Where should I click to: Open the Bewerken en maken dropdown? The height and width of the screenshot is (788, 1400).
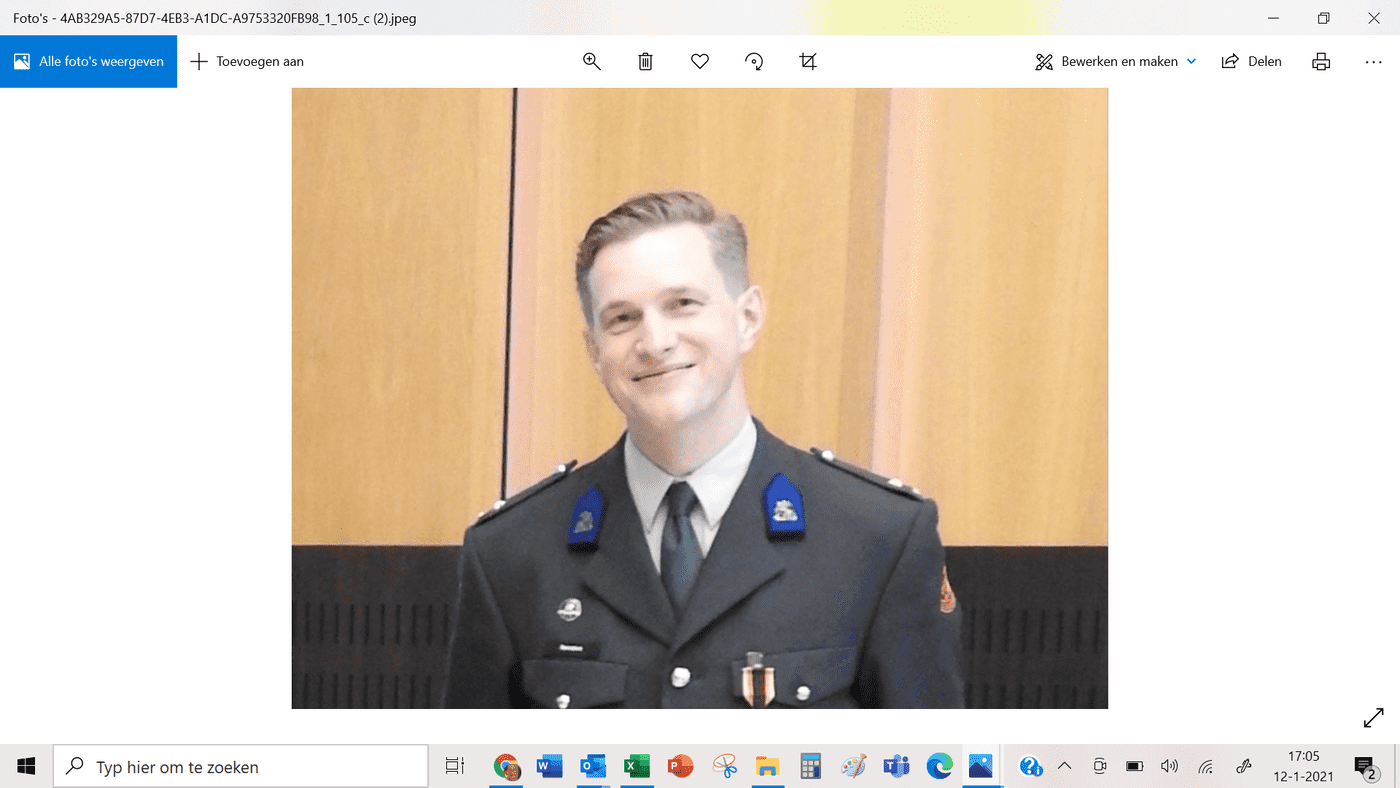[x=1116, y=62]
